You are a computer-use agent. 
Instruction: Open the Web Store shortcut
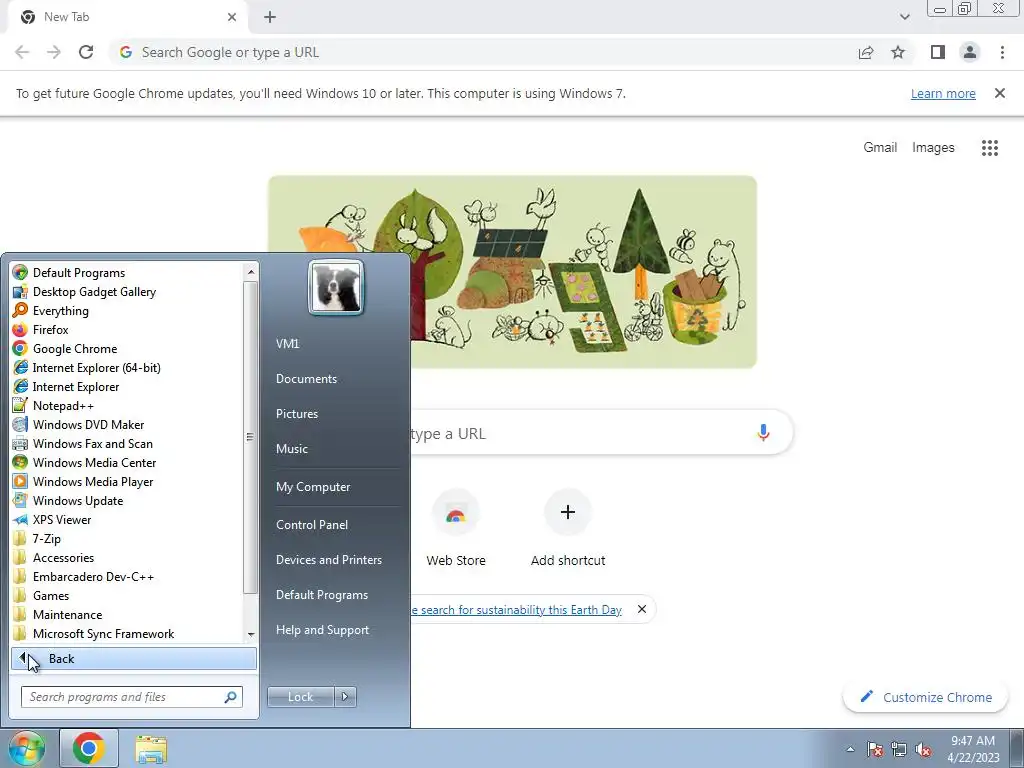pos(456,529)
